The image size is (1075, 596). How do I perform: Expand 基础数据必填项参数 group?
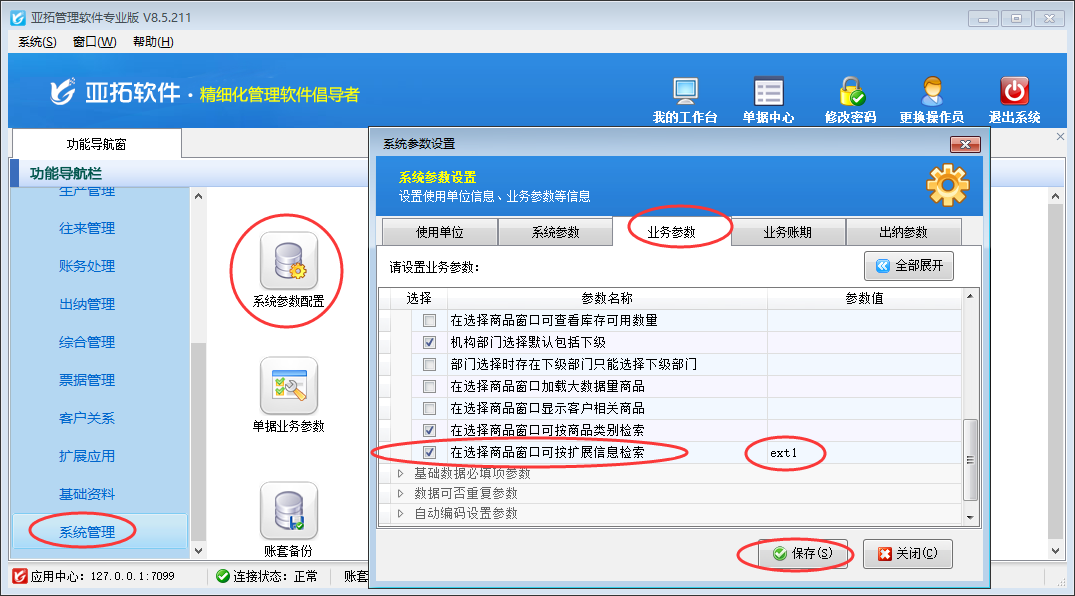[401, 473]
